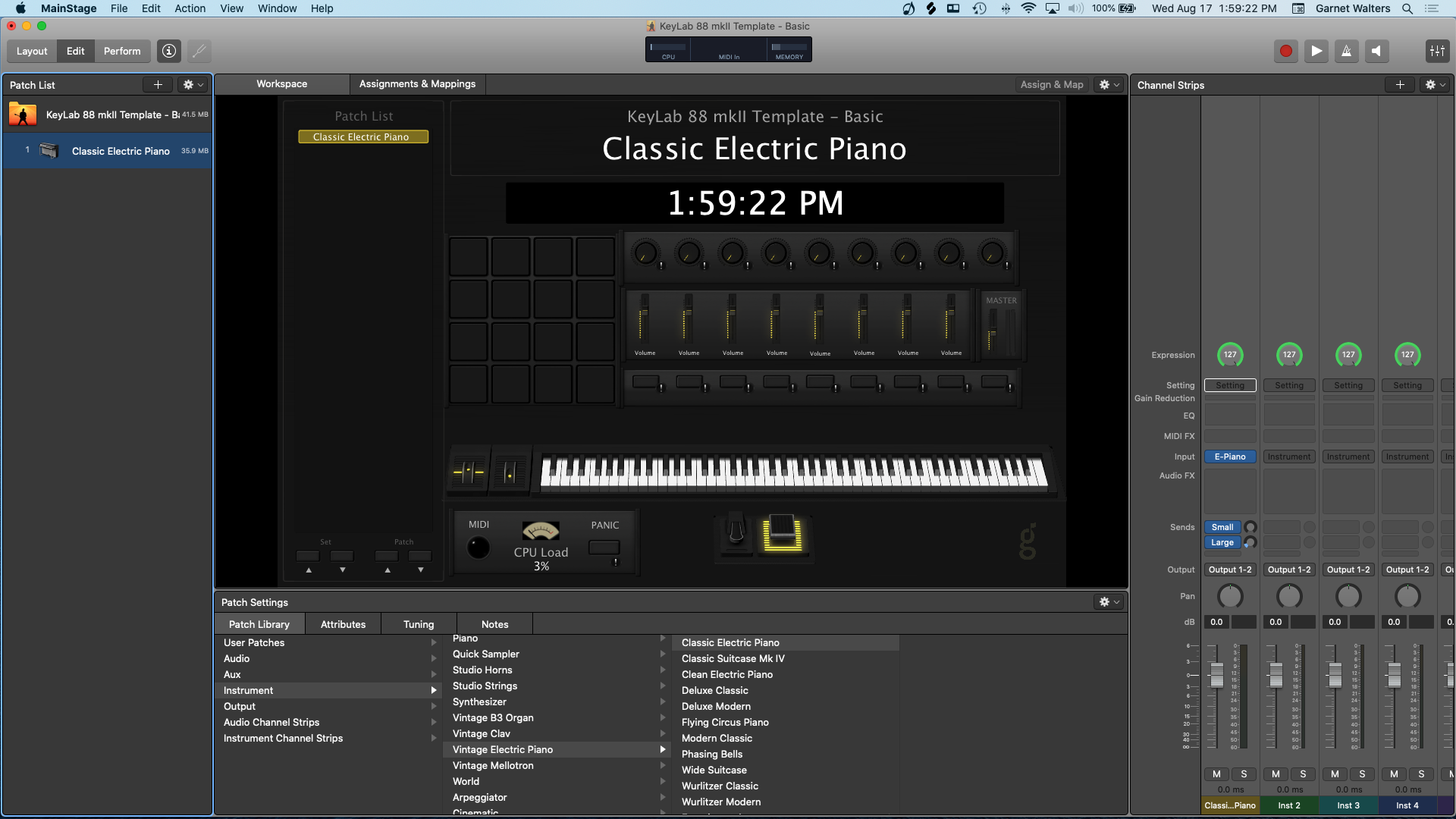Open Output 1-2 dropdown on first strip

pos(1230,570)
